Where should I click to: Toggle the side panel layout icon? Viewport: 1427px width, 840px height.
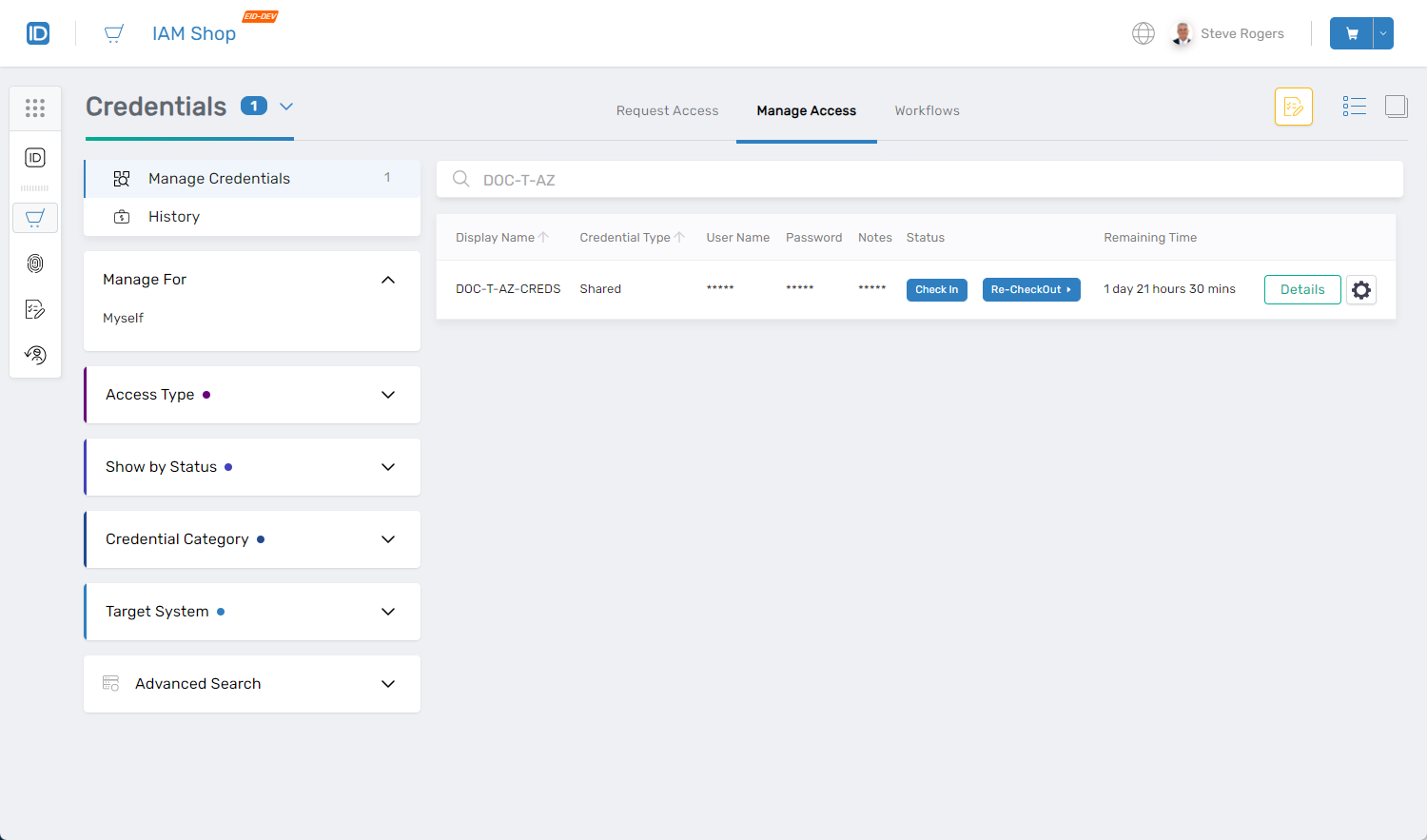(1396, 107)
